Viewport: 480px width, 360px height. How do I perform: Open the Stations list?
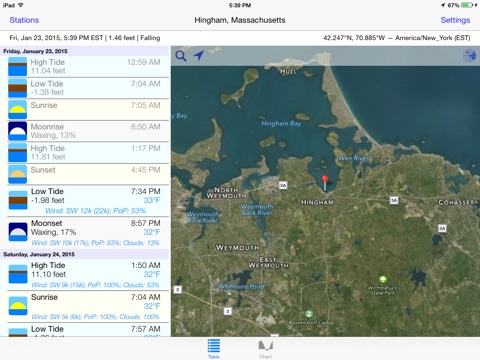tap(24, 20)
